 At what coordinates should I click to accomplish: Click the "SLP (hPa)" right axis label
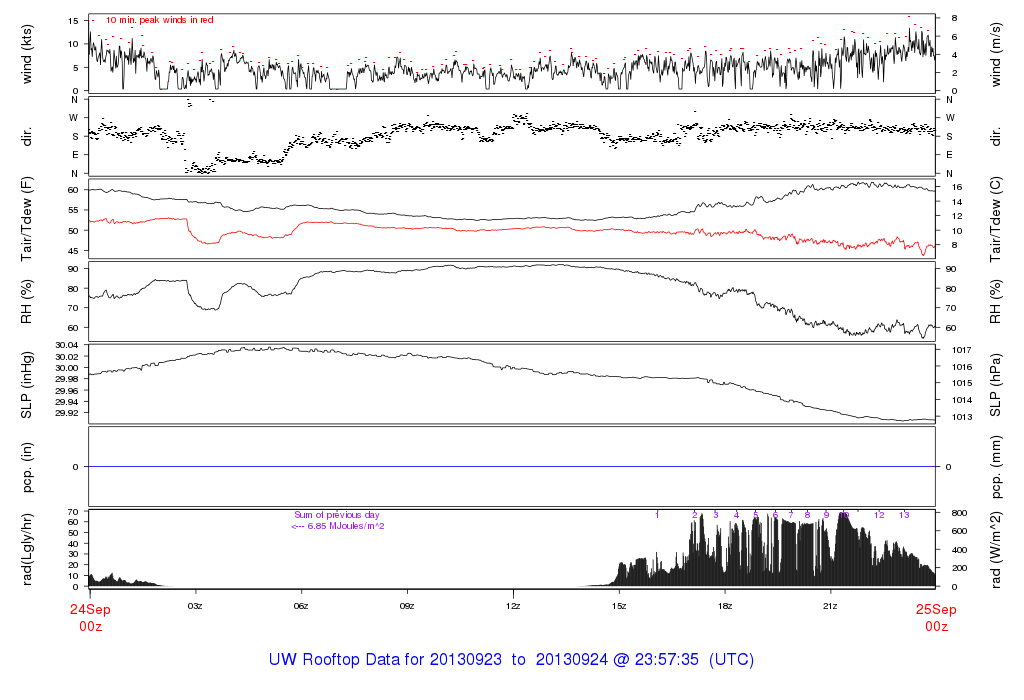pos(996,384)
